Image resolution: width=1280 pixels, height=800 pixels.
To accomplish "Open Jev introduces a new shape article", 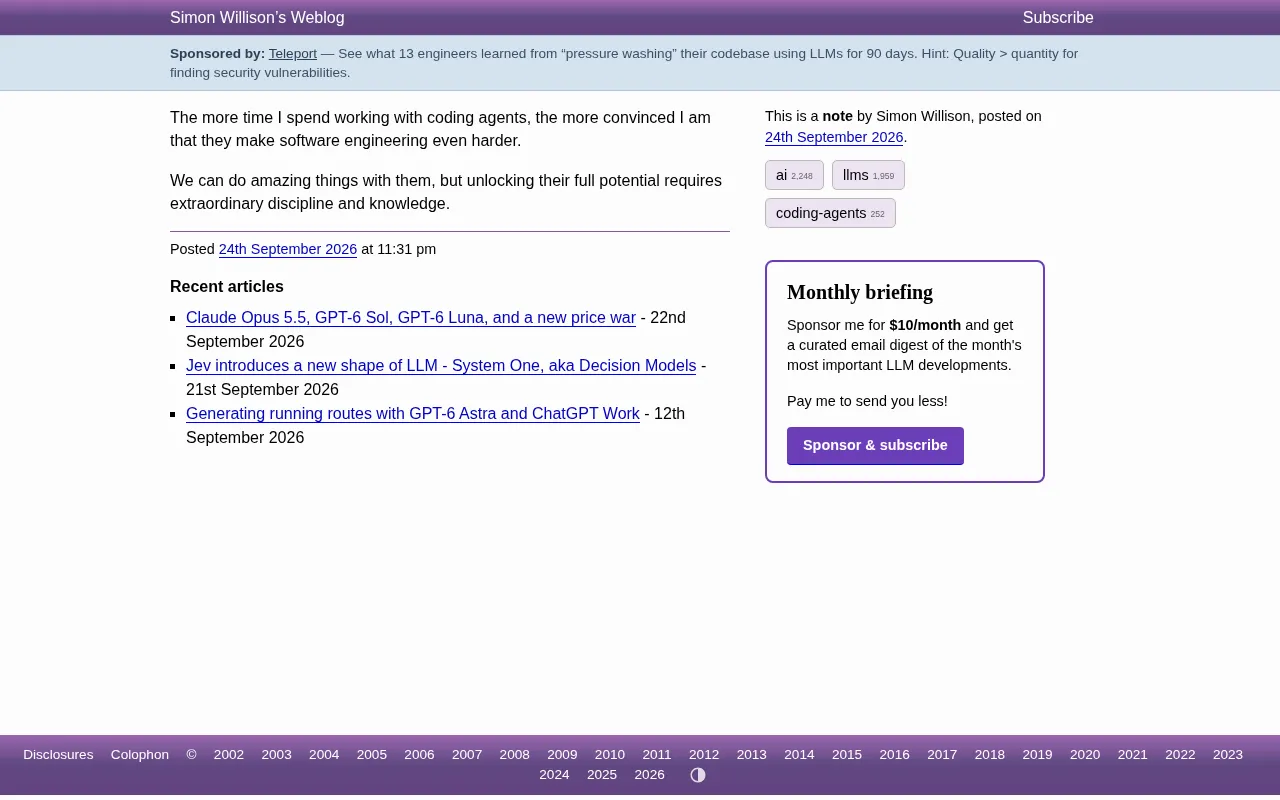I will tap(441, 366).
